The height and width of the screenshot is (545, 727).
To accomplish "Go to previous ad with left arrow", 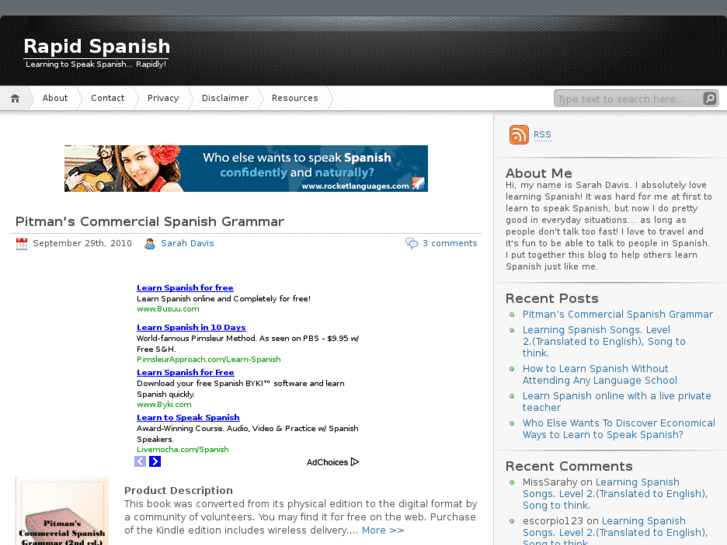I will point(140,462).
